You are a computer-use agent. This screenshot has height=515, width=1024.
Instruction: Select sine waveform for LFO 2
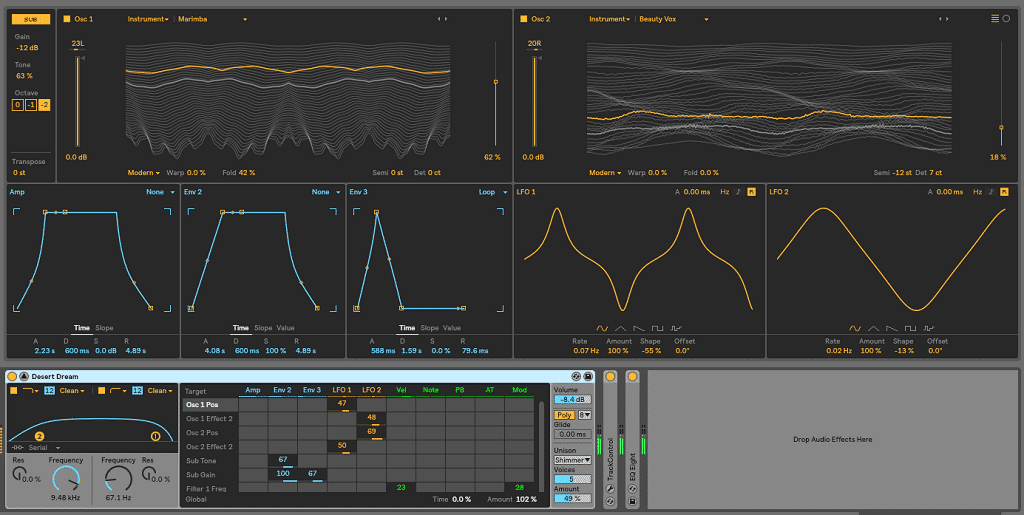coord(855,328)
